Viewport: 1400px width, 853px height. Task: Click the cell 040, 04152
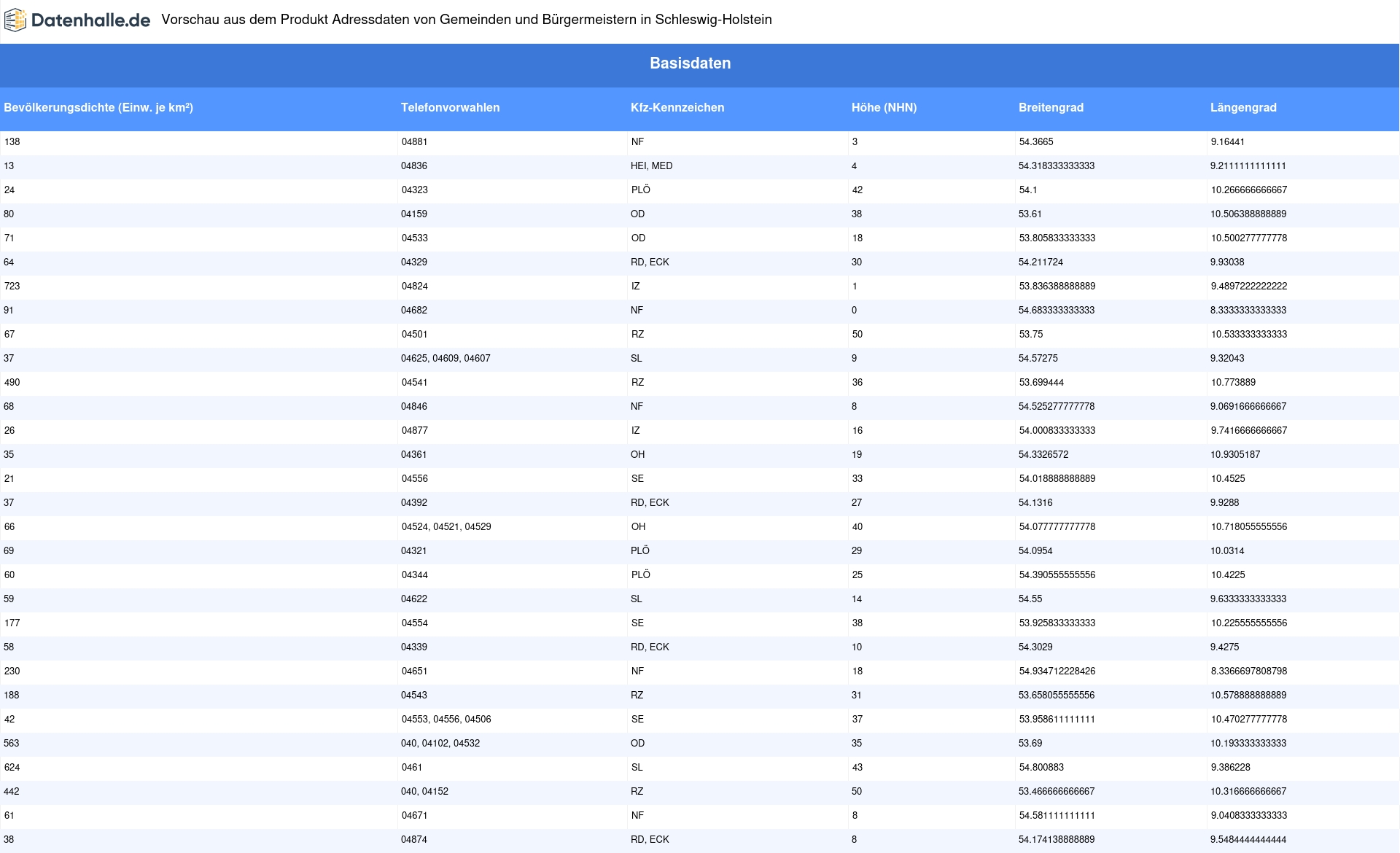coord(424,792)
